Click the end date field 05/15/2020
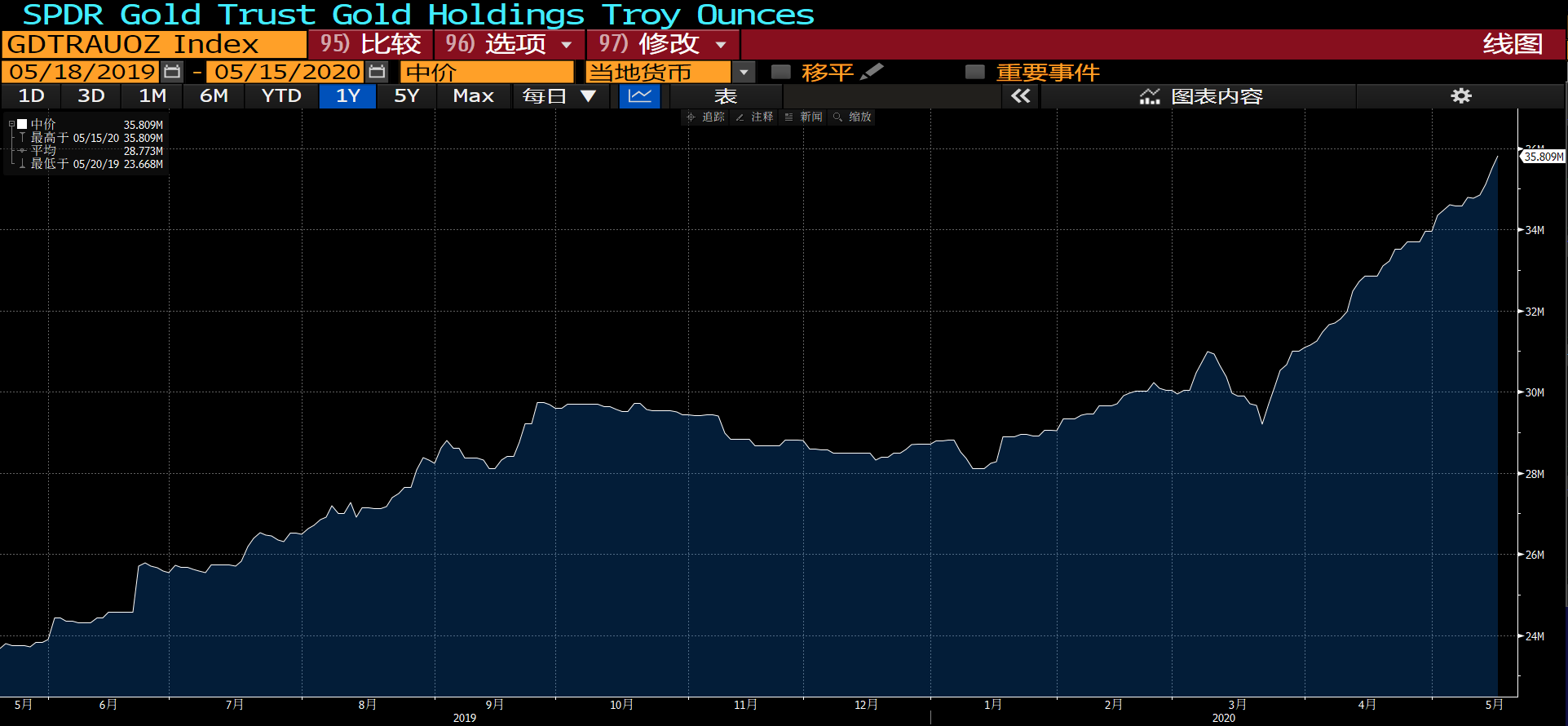This screenshot has width=1568, height=726. click(x=286, y=72)
